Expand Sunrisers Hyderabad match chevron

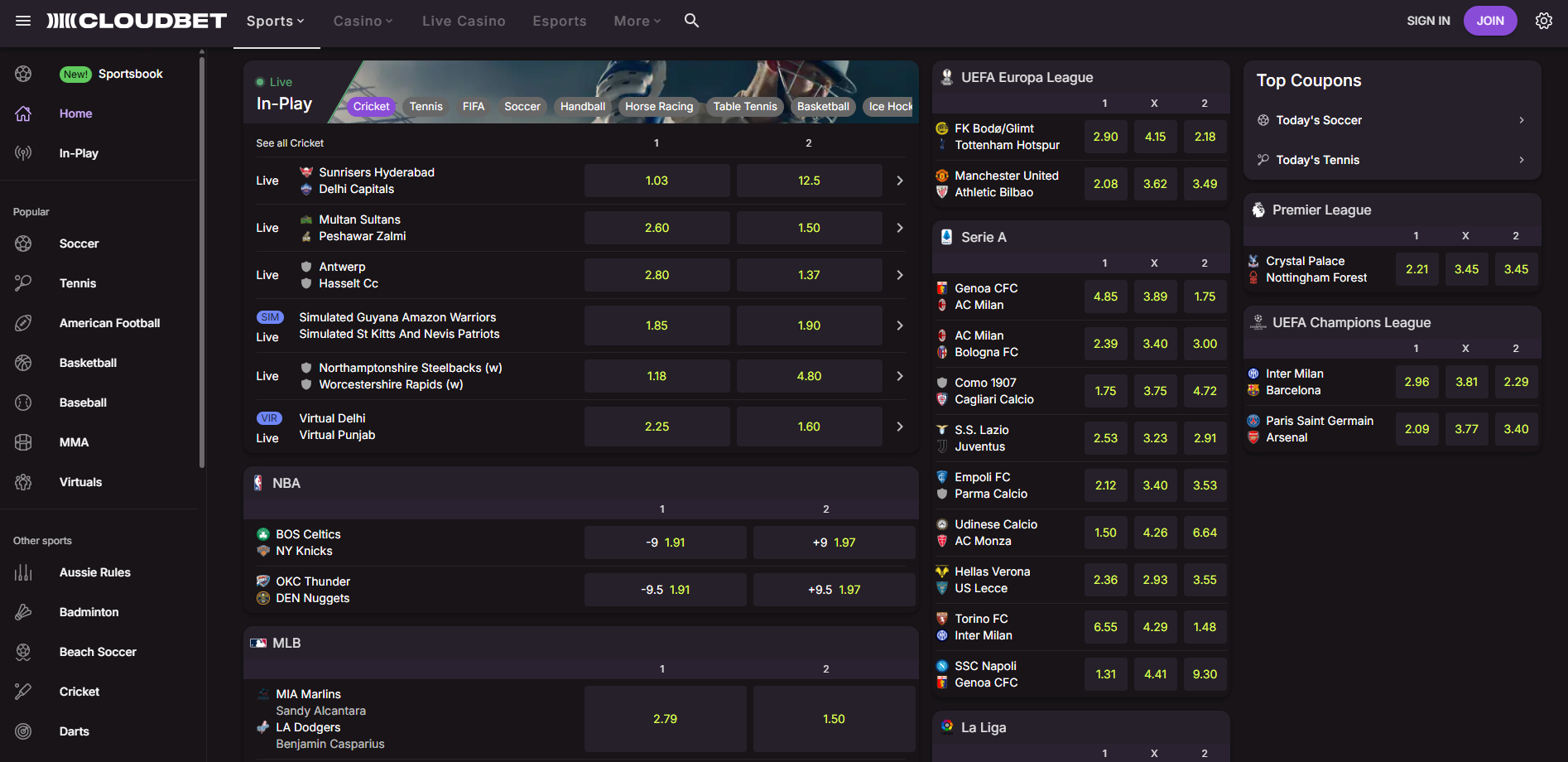900,181
